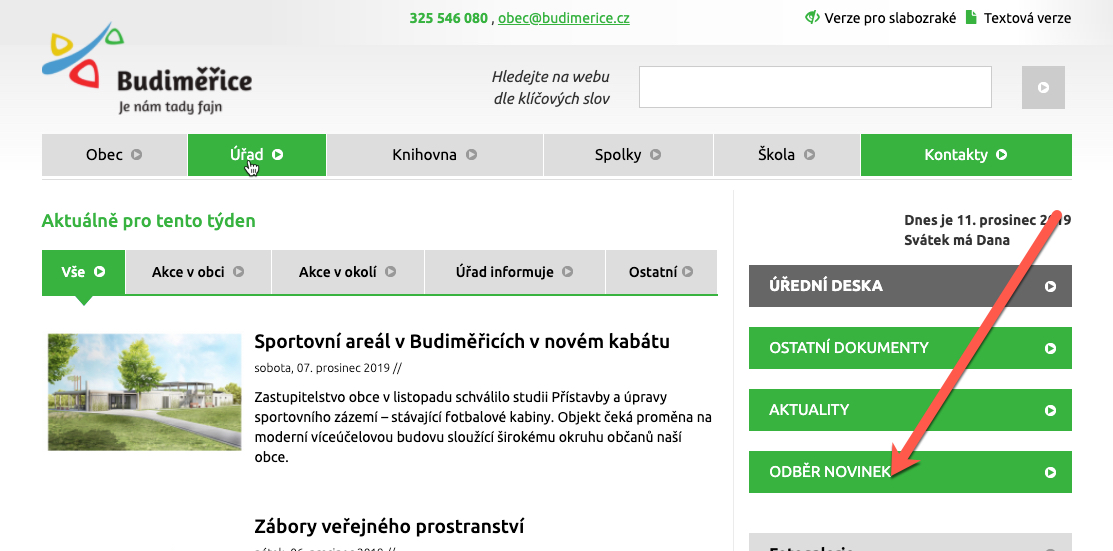
Task: Click the document icon beside Textová verze
Action: point(971,18)
